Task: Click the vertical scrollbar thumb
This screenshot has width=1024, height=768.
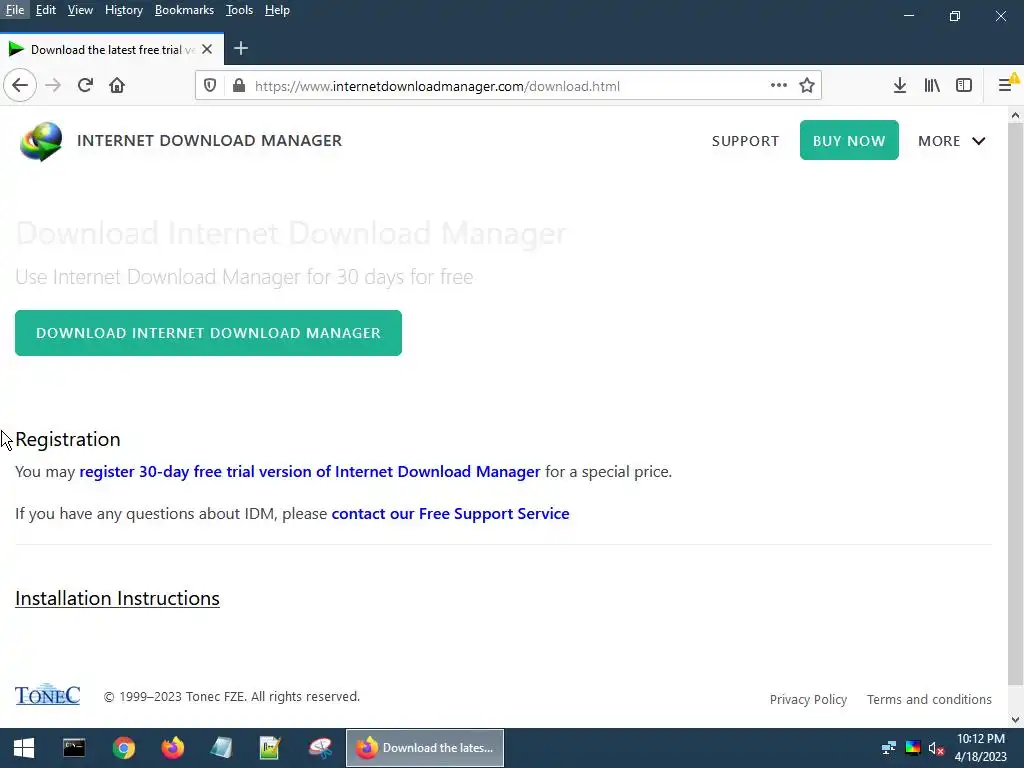Action: click(x=1015, y=405)
